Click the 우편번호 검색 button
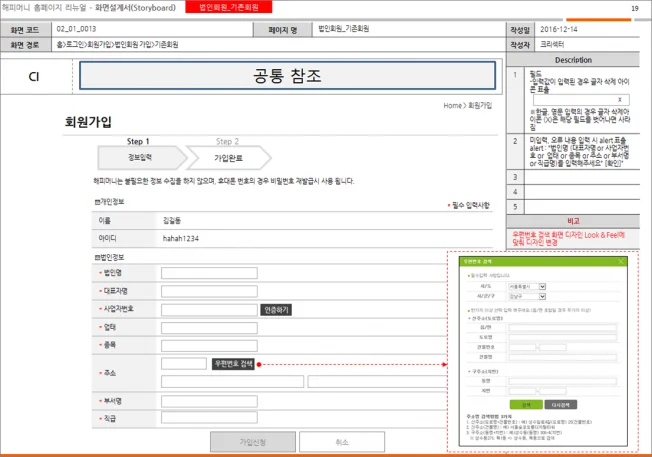This screenshot has width=652, height=457. 233,364
